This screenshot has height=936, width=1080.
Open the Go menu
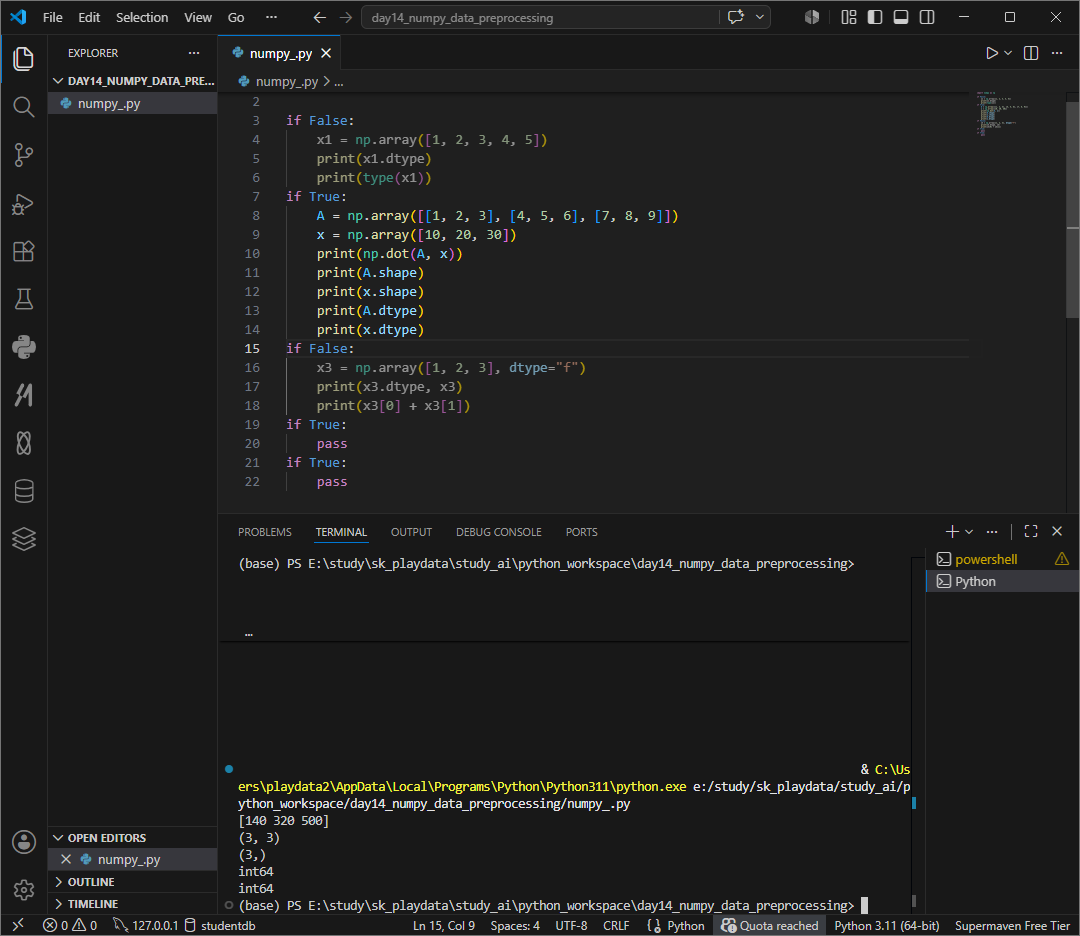click(x=236, y=17)
